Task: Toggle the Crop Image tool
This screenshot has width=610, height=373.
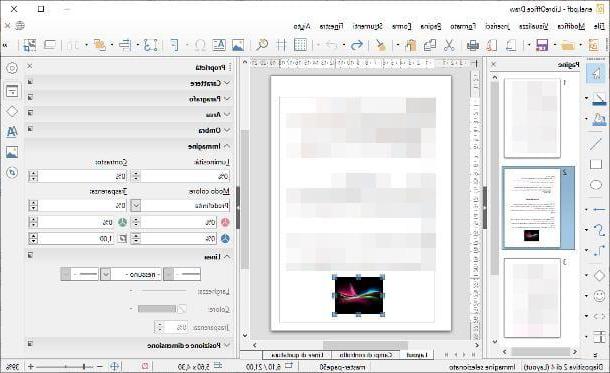Action: pyautogui.click(x=30, y=45)
